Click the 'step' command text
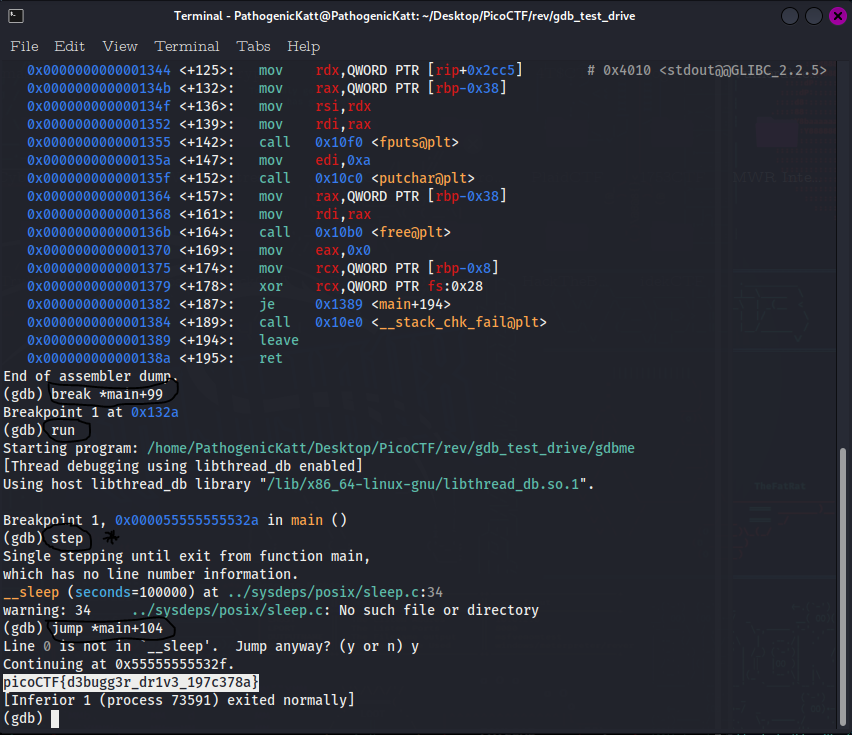This screenshot has width=852, height=735. [66, 538]
